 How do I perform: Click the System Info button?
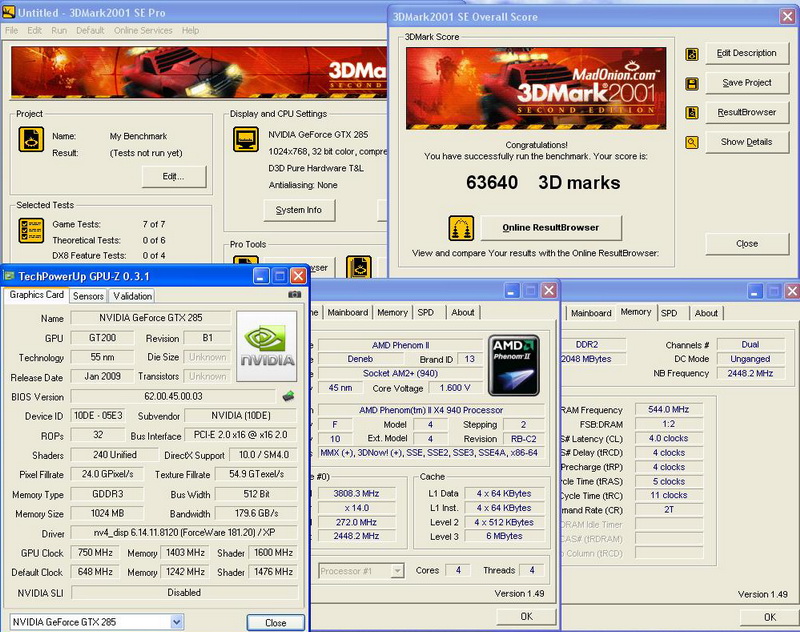[x=299, y=210]
